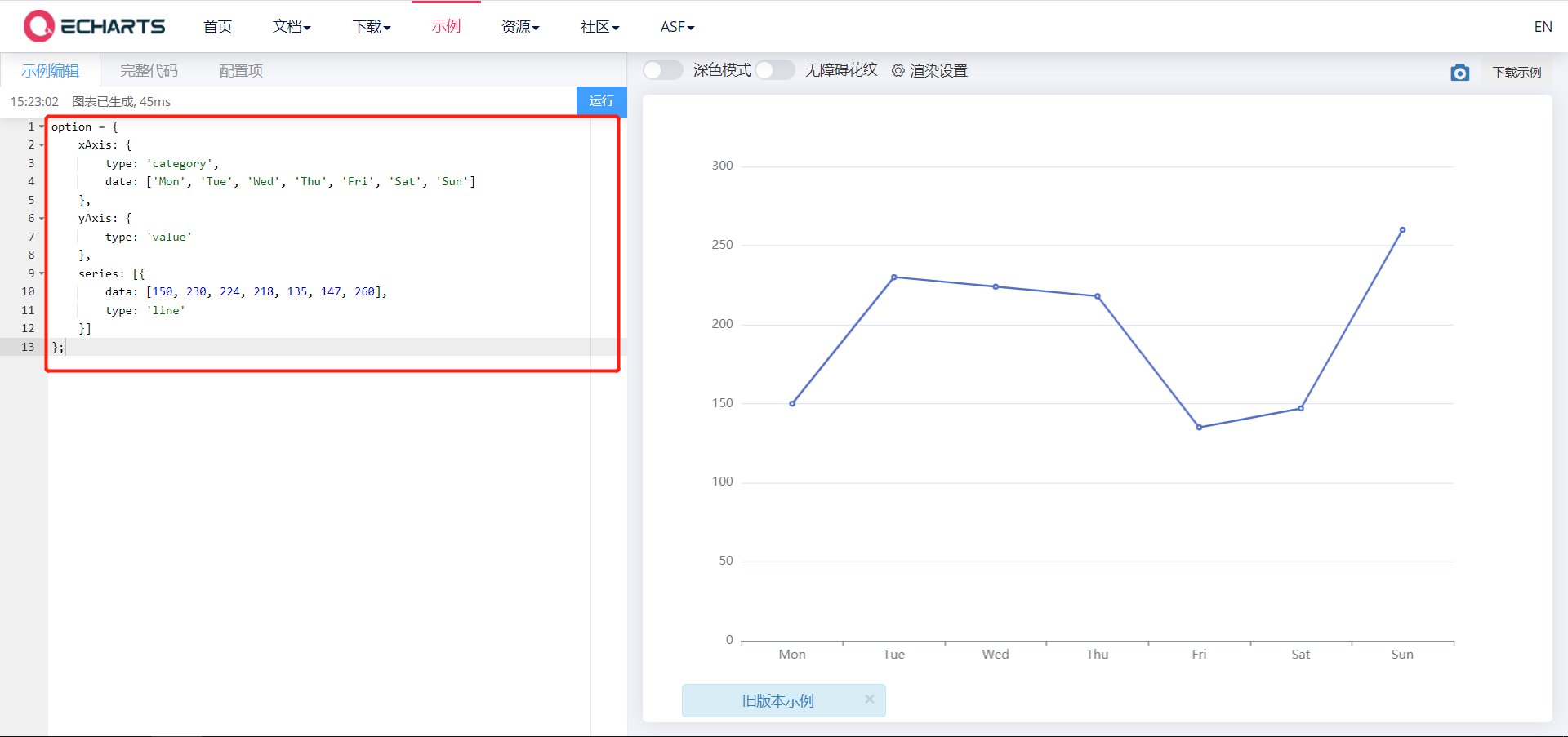The height and width of the screenshot is (737, 1568).
Task: Click the camera screenshot icon above the chart
Action: tap(1460, 72)
